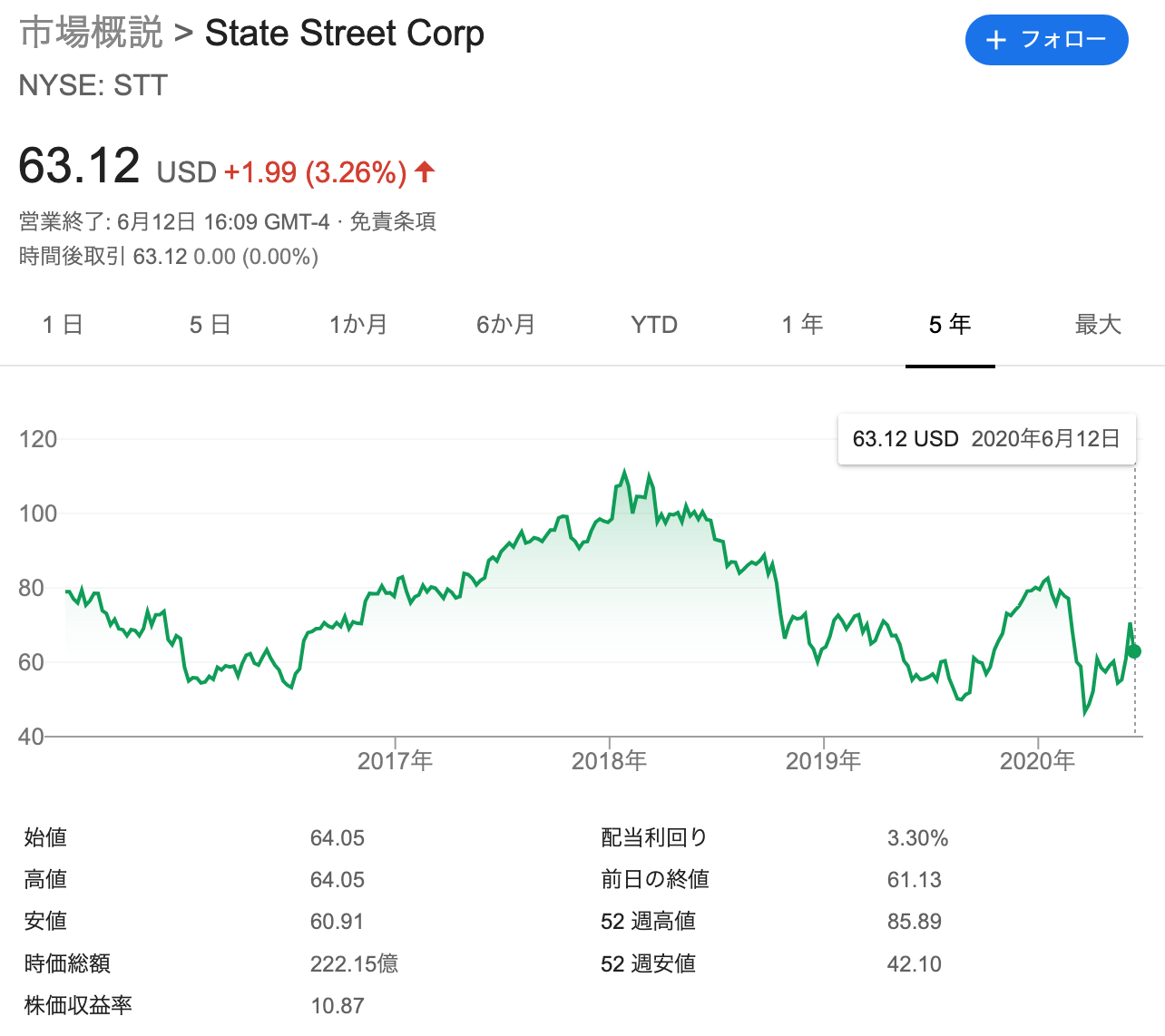Image resolution: width=1165 pixels, height=1036 pixels.
Task: Click the フォロー button to follow STT
Action: point(1046,40)
